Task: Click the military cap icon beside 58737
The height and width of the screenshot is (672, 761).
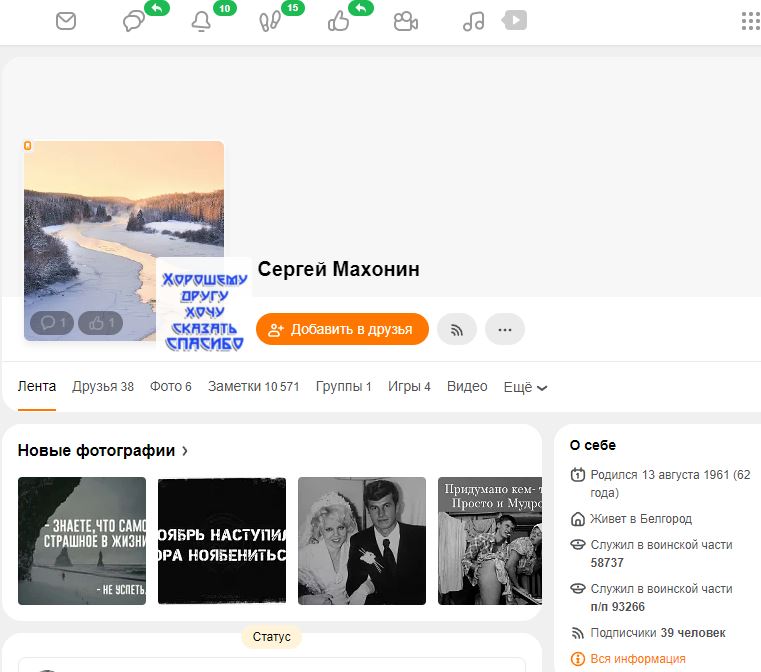Action: pyautogui.click(x=578, y=545)
